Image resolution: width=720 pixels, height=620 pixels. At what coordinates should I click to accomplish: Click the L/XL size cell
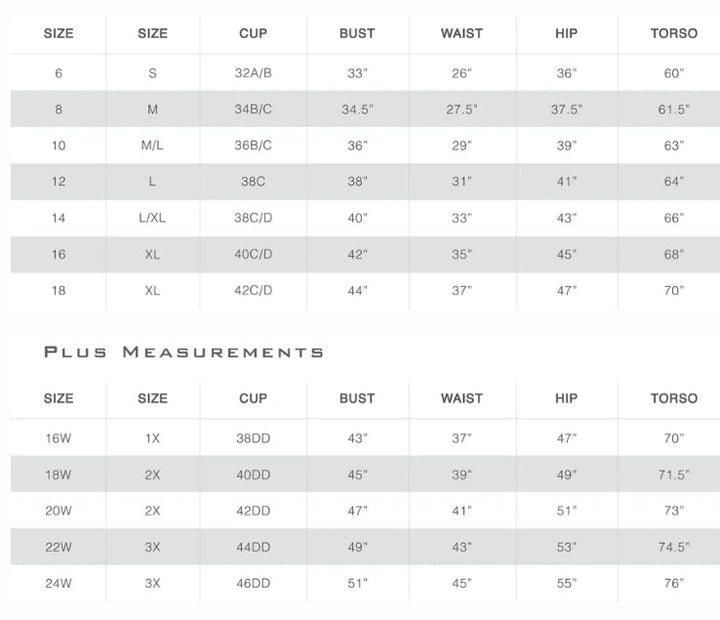click(x=153, y=218)
